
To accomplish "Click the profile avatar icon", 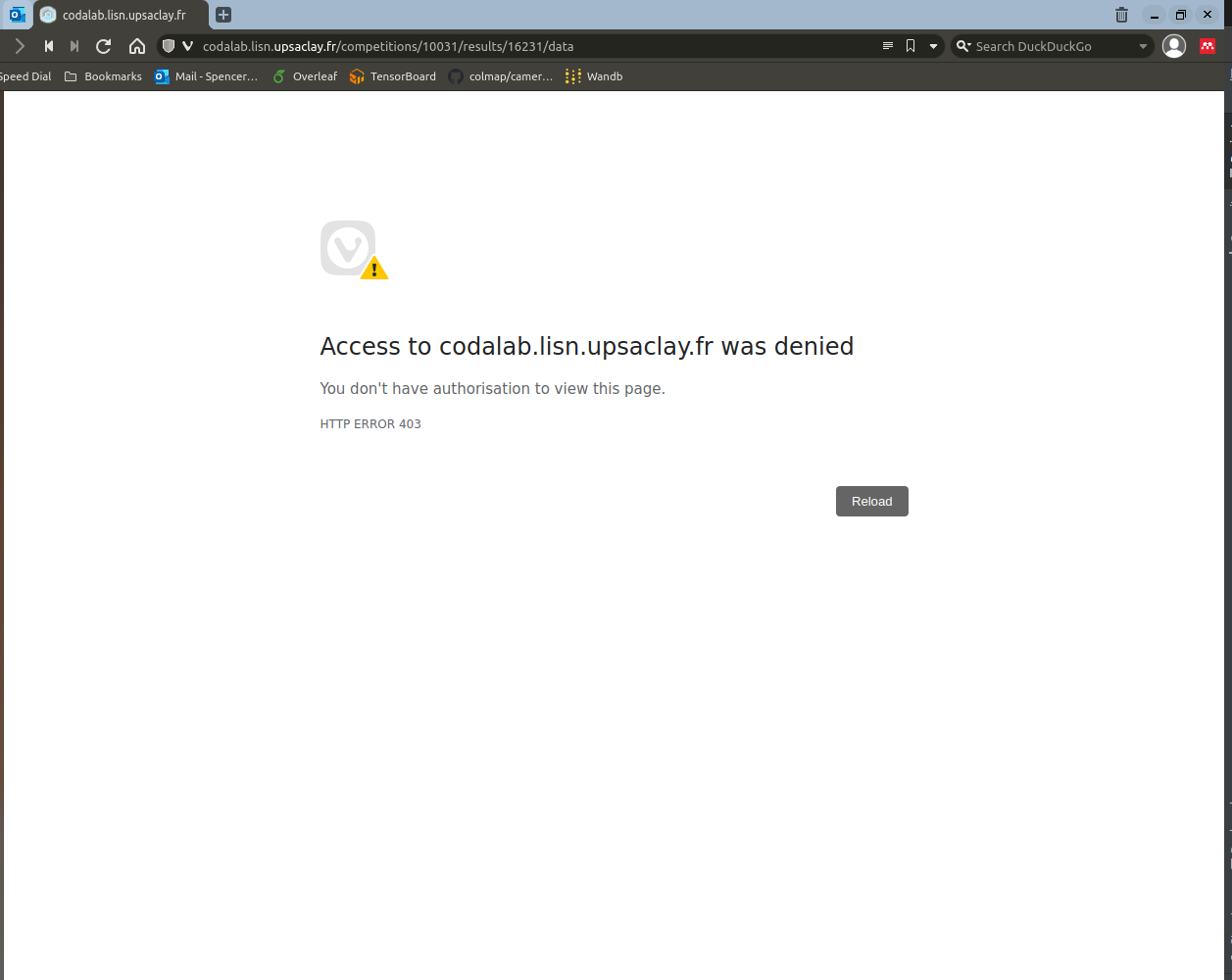I will coord(1173,45).
